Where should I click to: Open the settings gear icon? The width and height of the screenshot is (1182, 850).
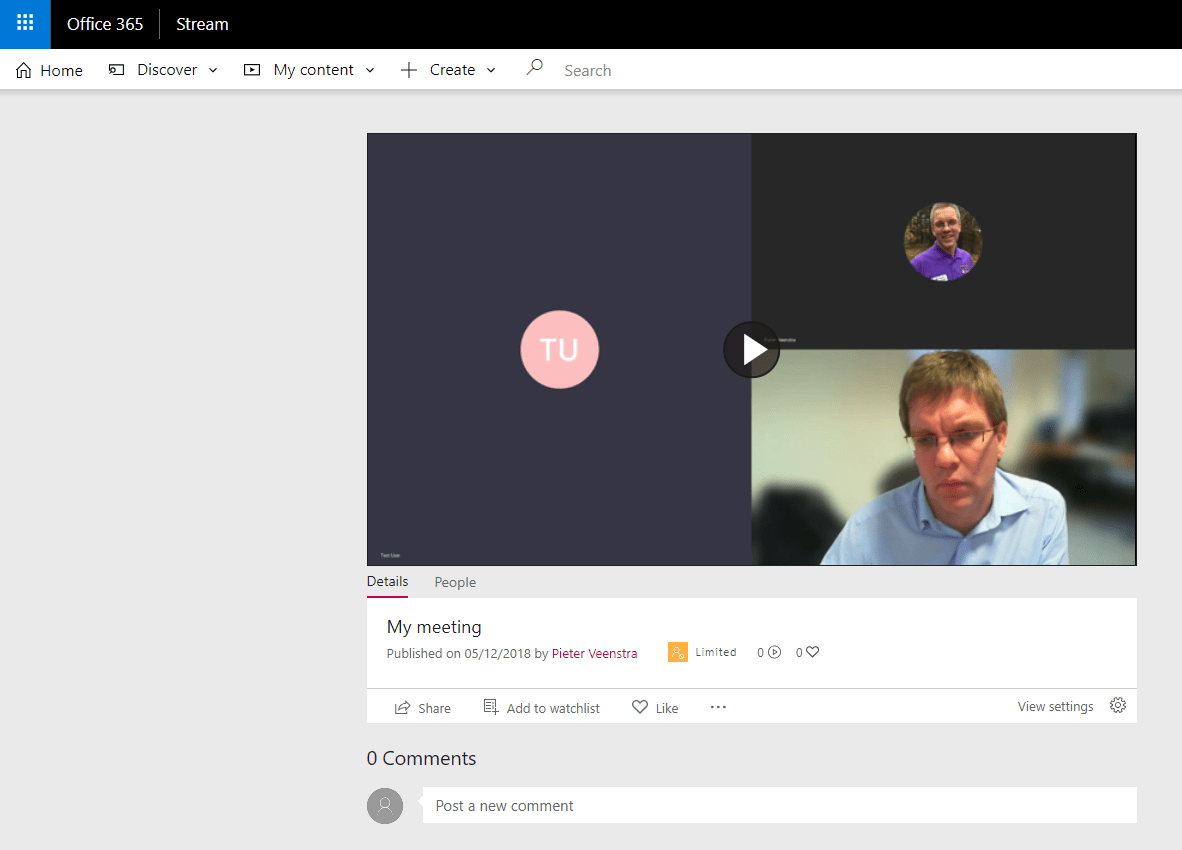point(1118,705)
